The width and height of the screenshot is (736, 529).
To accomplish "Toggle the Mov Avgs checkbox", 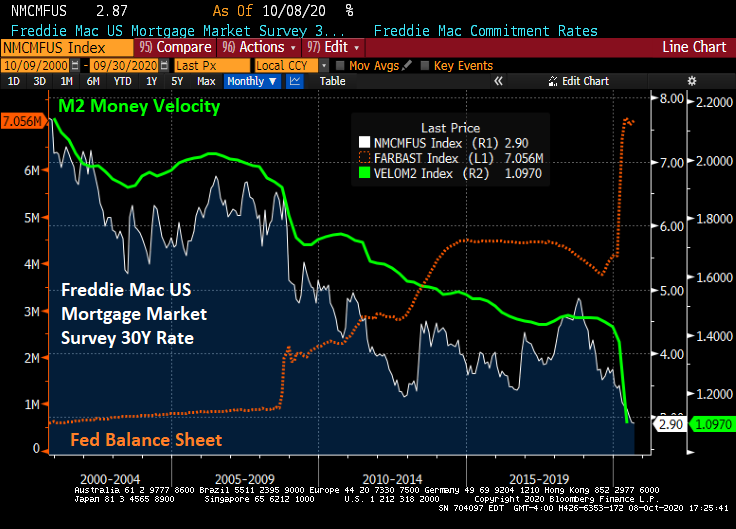I will (x=340, y=66).
